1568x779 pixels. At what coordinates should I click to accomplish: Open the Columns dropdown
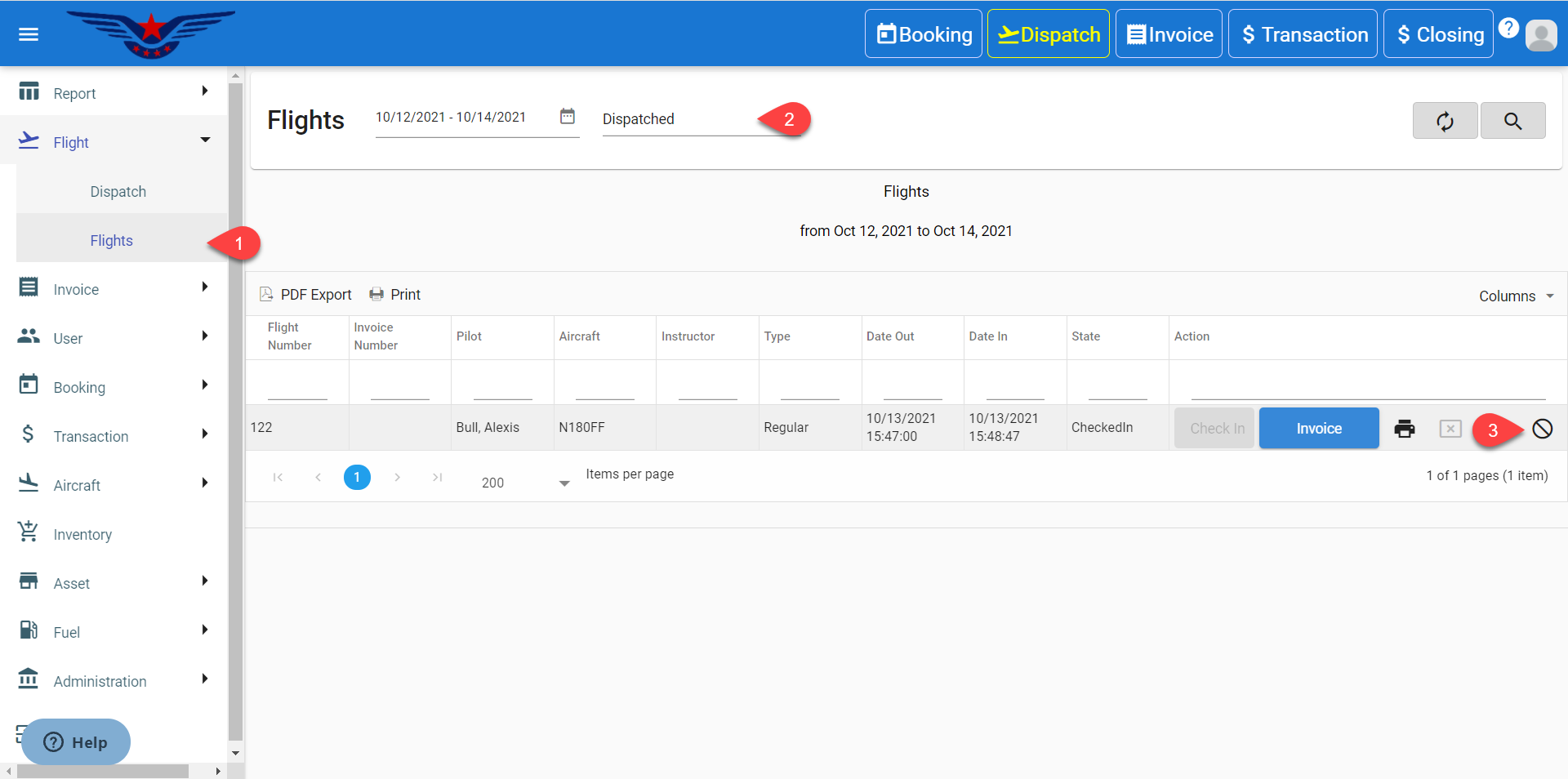point(1516,296)
